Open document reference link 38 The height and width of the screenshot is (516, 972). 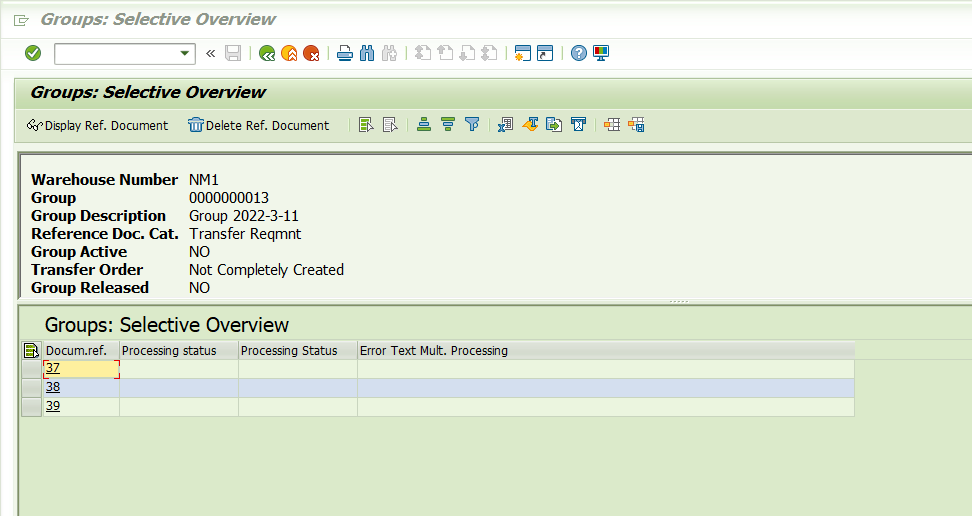(x=53, y=387)
